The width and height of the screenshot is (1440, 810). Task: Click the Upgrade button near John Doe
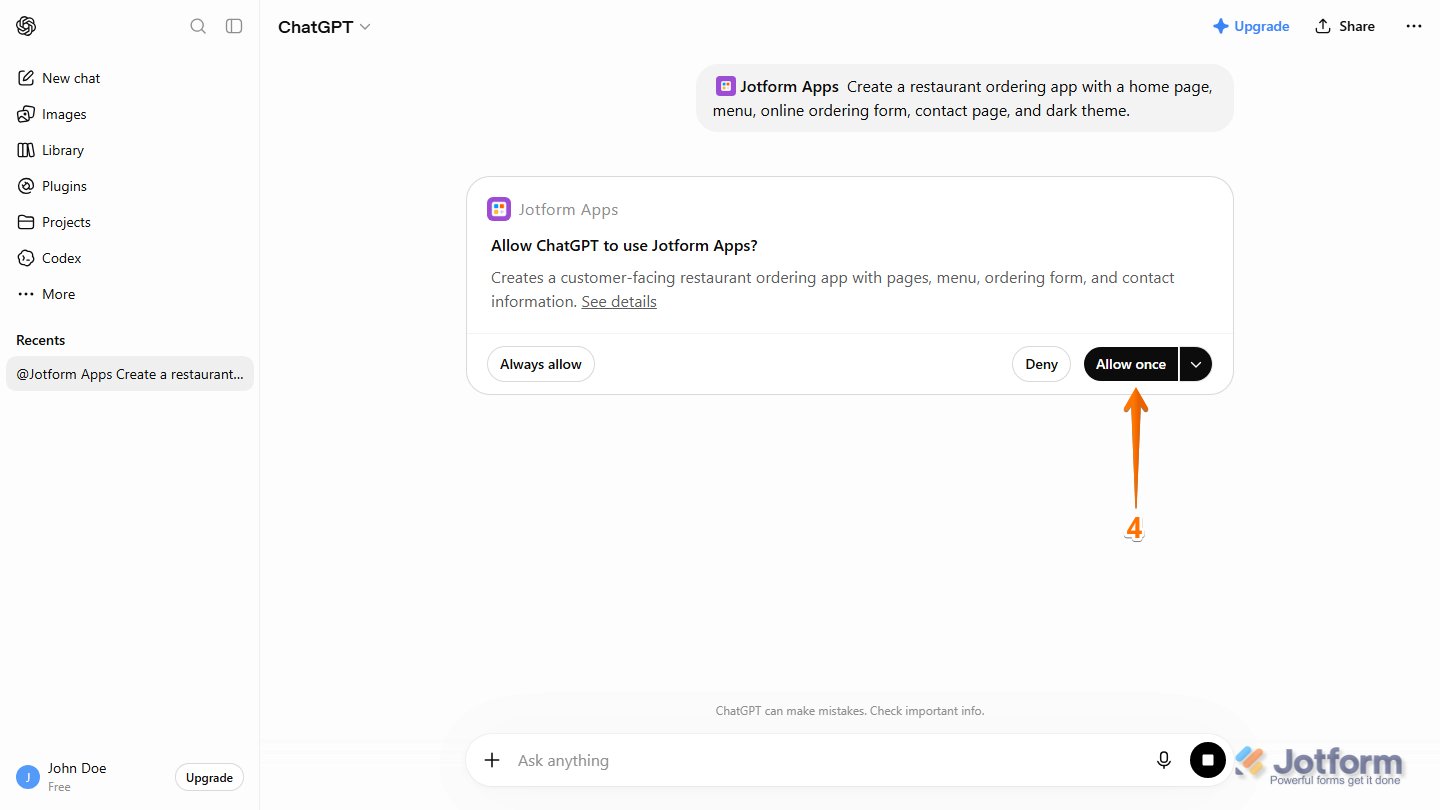pos(209,777)
